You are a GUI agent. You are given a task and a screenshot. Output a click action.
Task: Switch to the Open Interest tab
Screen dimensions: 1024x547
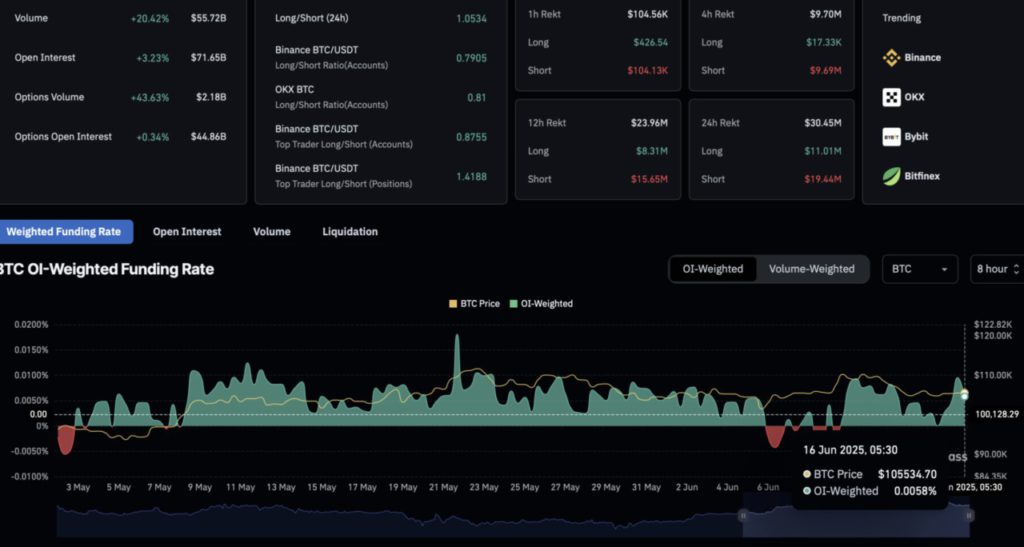tap(187, 231)
